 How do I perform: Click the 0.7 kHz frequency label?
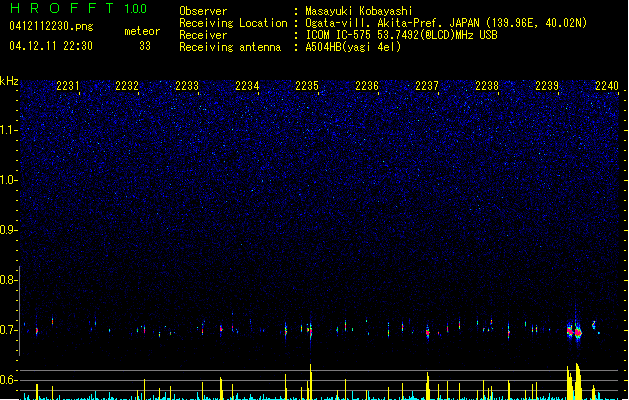[8, 330]
